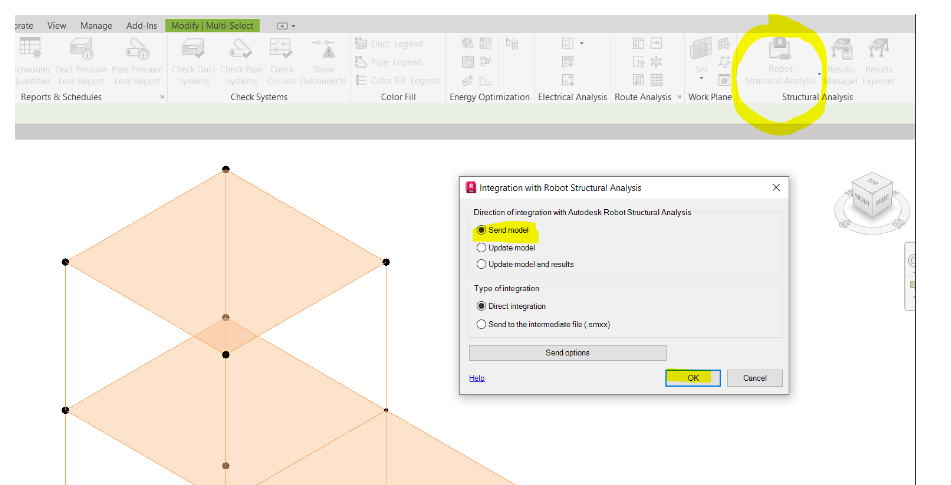The width and height of the screenshot is (951, 485).
Task: Click the Send options button
Action: click(568, 353)
